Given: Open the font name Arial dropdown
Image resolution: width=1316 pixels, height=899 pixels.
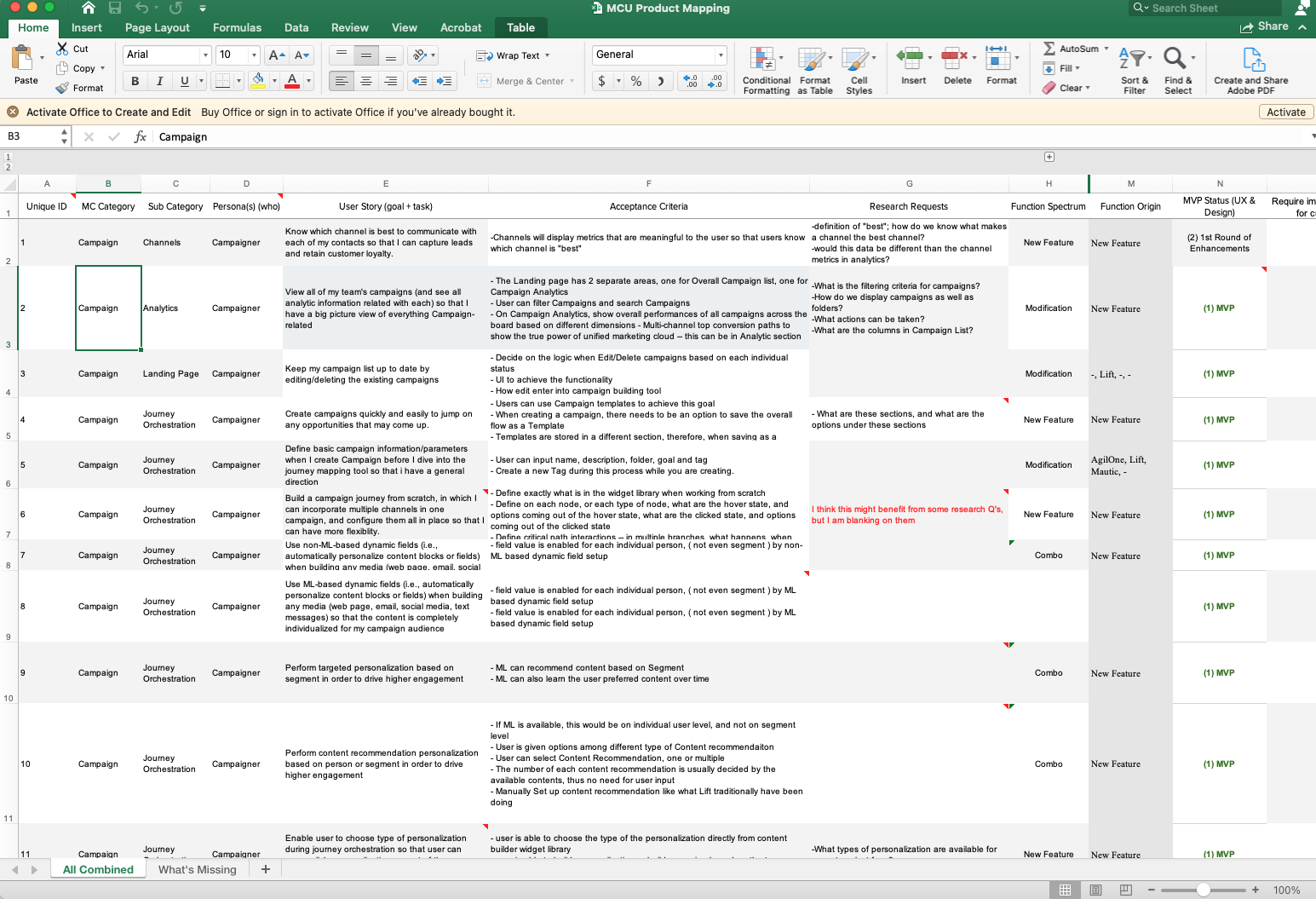Looking at the screenshot, I should 204,55.
